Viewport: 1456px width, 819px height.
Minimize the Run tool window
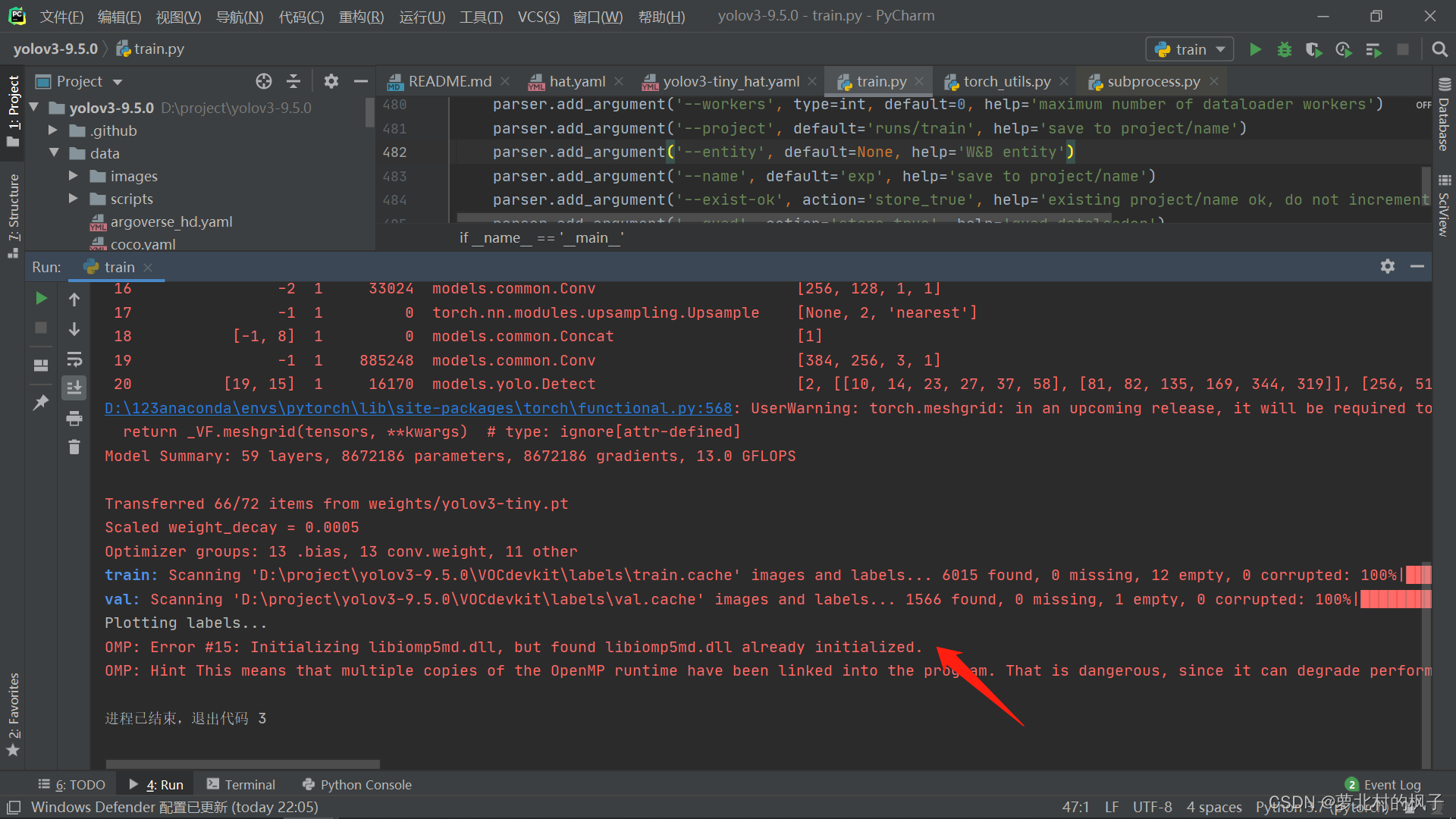pyautogui.click(x=1417, y=266)
